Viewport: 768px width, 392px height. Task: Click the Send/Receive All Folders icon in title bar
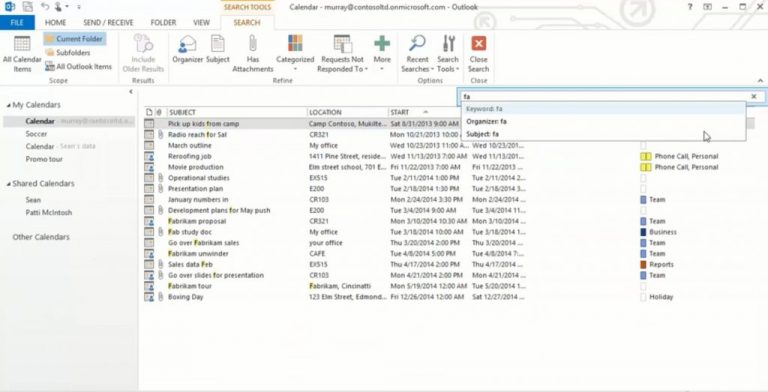[27, 7]
